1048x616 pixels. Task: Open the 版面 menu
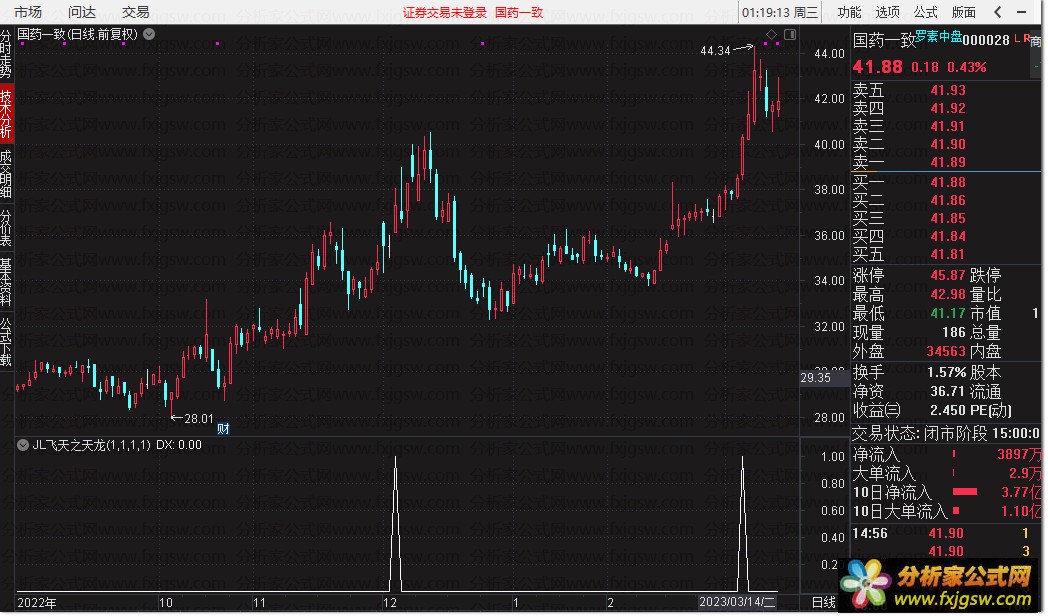[963, 12]
